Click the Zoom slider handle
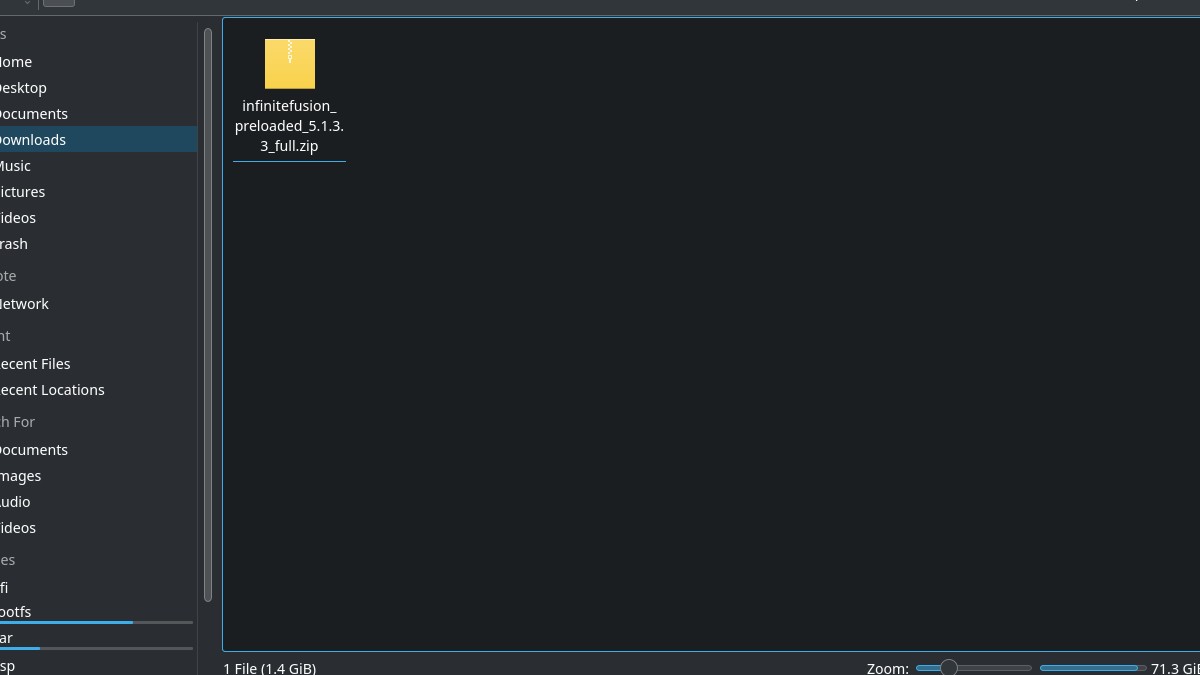This screenshot has height=675, width=1200. pos(948,667)
